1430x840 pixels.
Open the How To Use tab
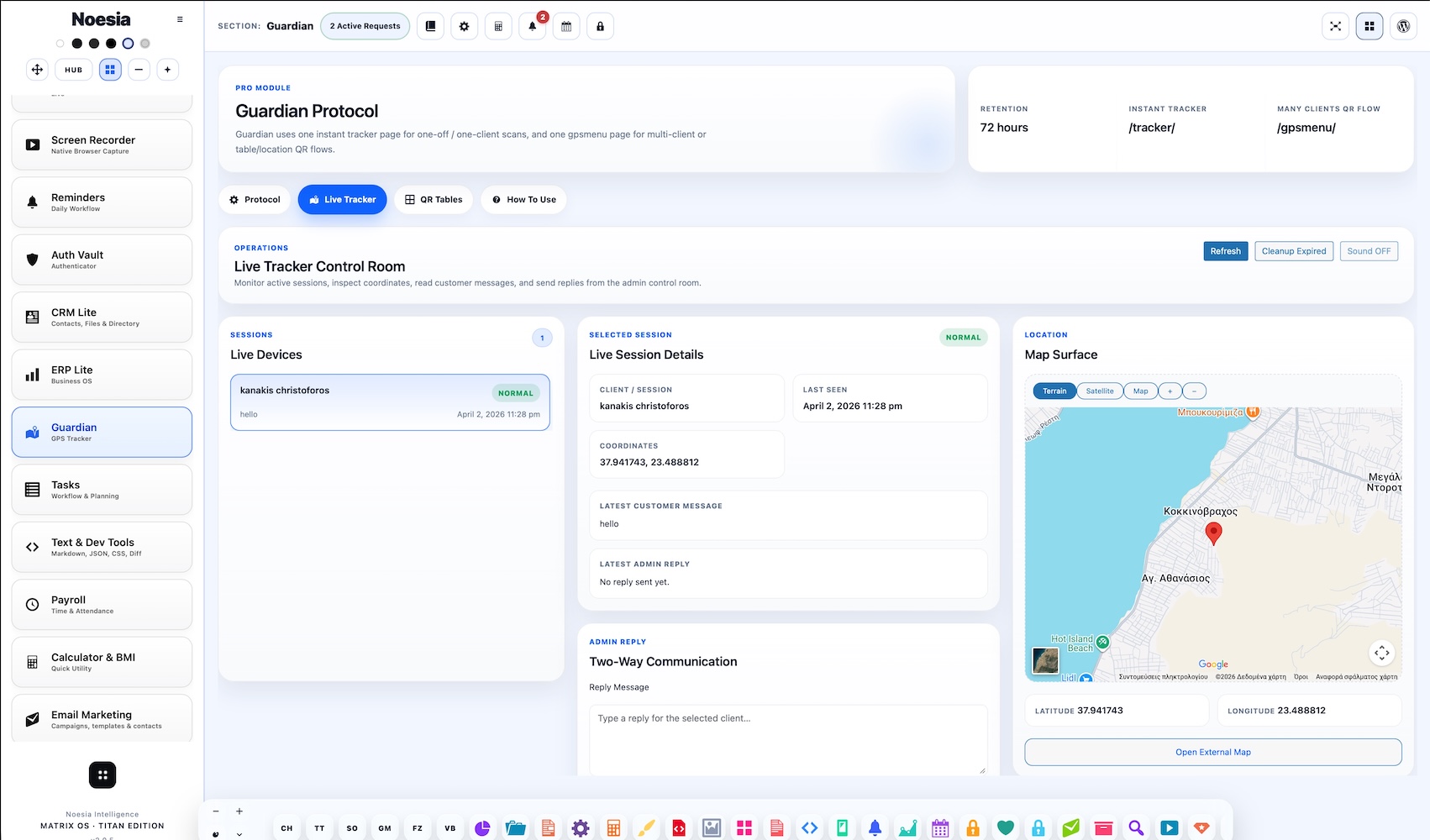click(x=523, y=200)
